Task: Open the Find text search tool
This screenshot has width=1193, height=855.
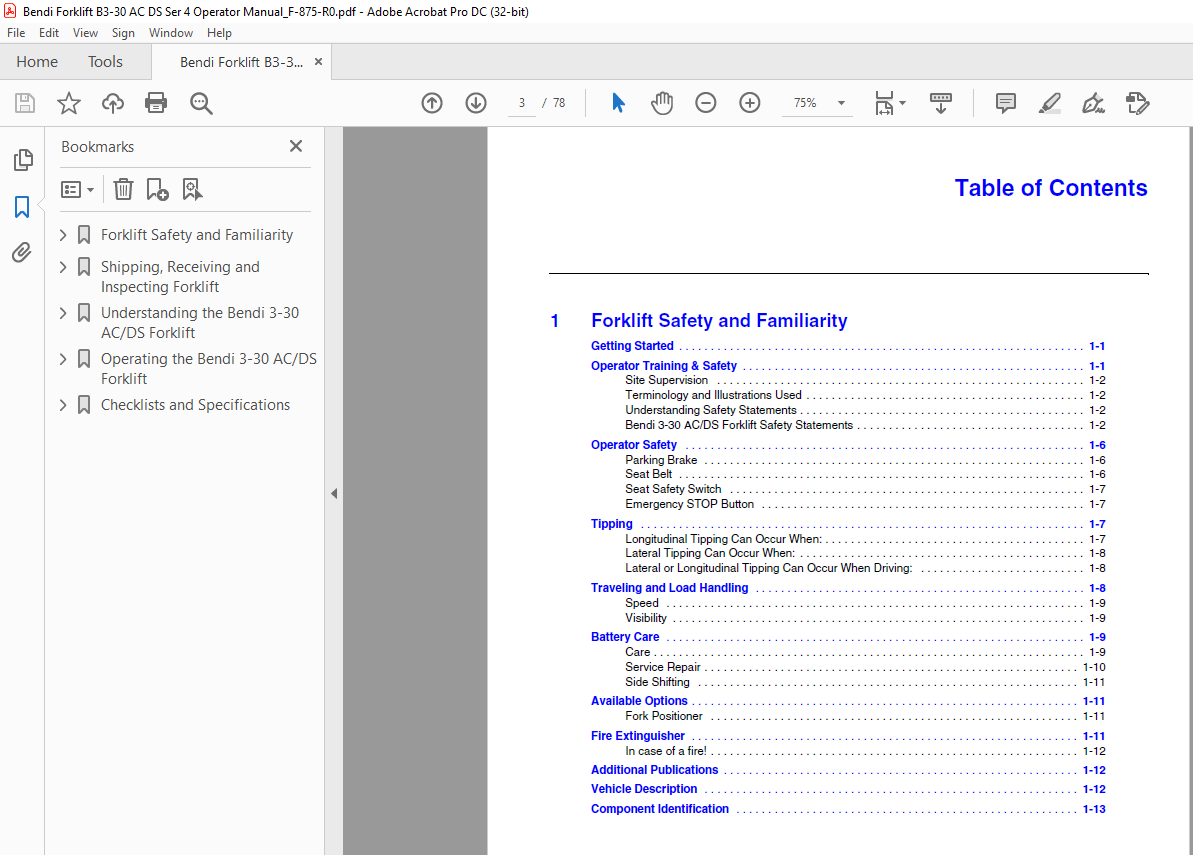Action: point(201,103)
